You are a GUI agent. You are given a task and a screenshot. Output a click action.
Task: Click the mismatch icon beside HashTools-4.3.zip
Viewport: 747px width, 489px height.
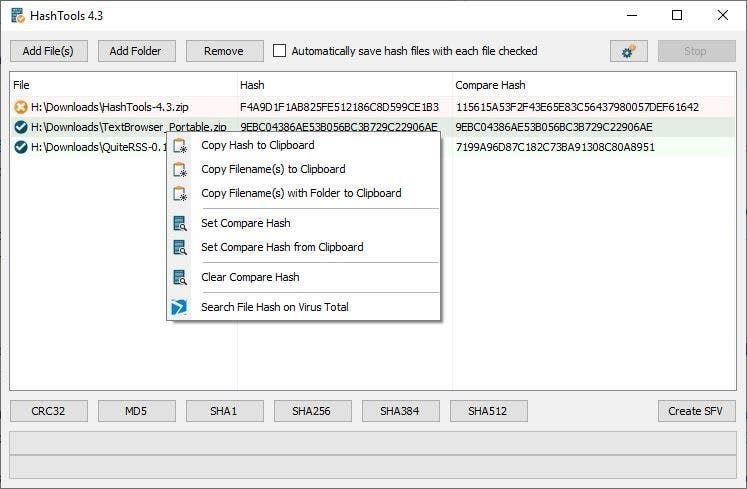[x=20, y=107]
